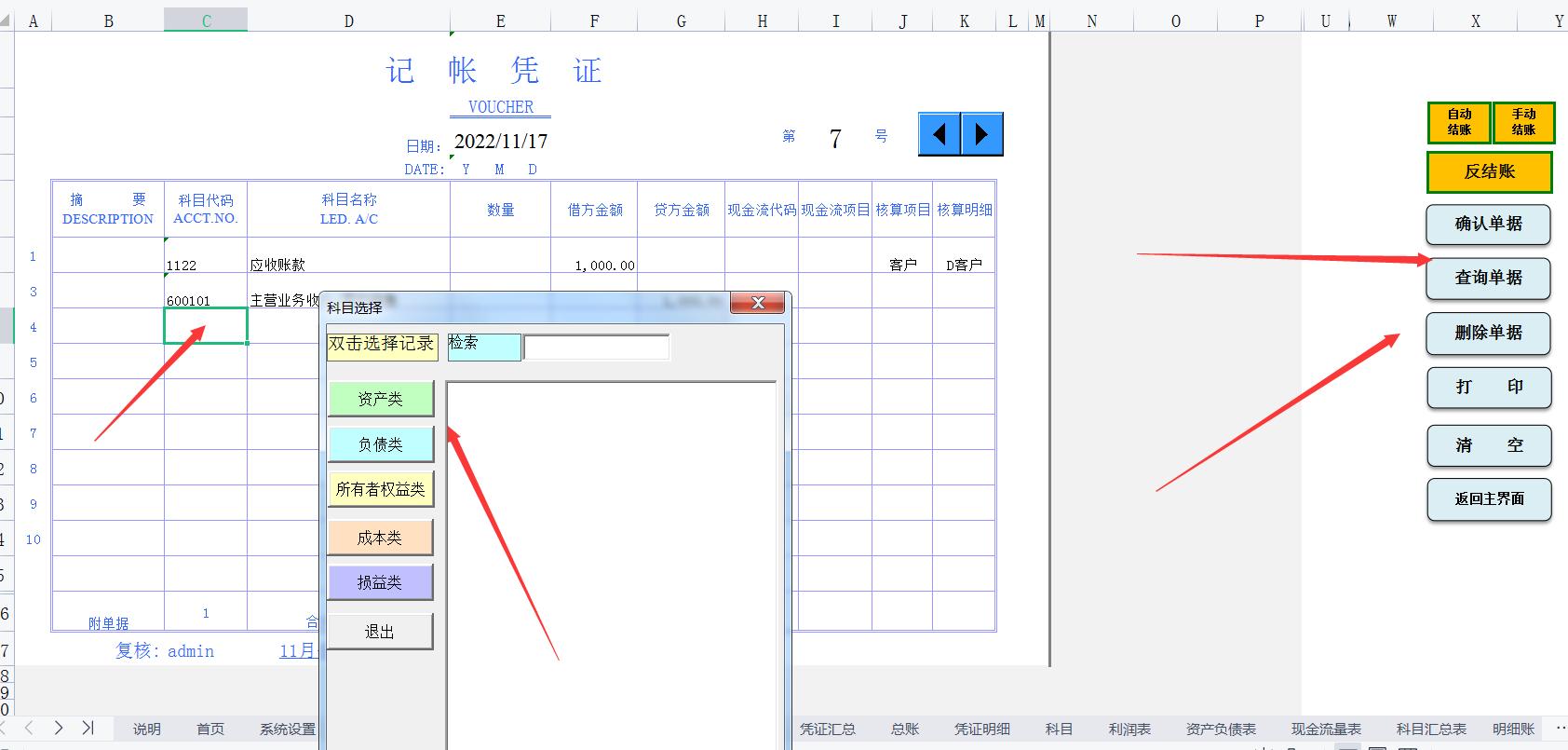The width and height of the screenshot is (1568, 750).
Task: Open the 凭证汇总 sheet tab
Action: (828, 729)
